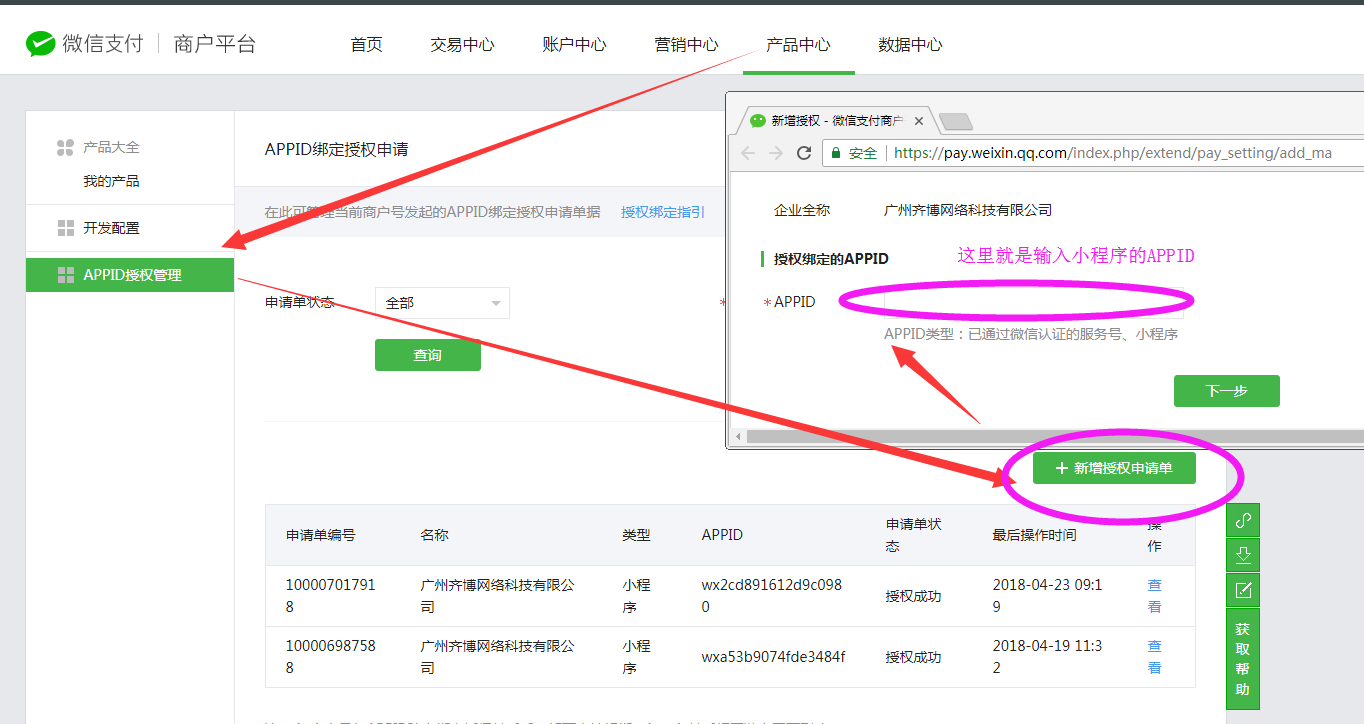Click the 新增授权申请单 button

[x=1114, y=468]
